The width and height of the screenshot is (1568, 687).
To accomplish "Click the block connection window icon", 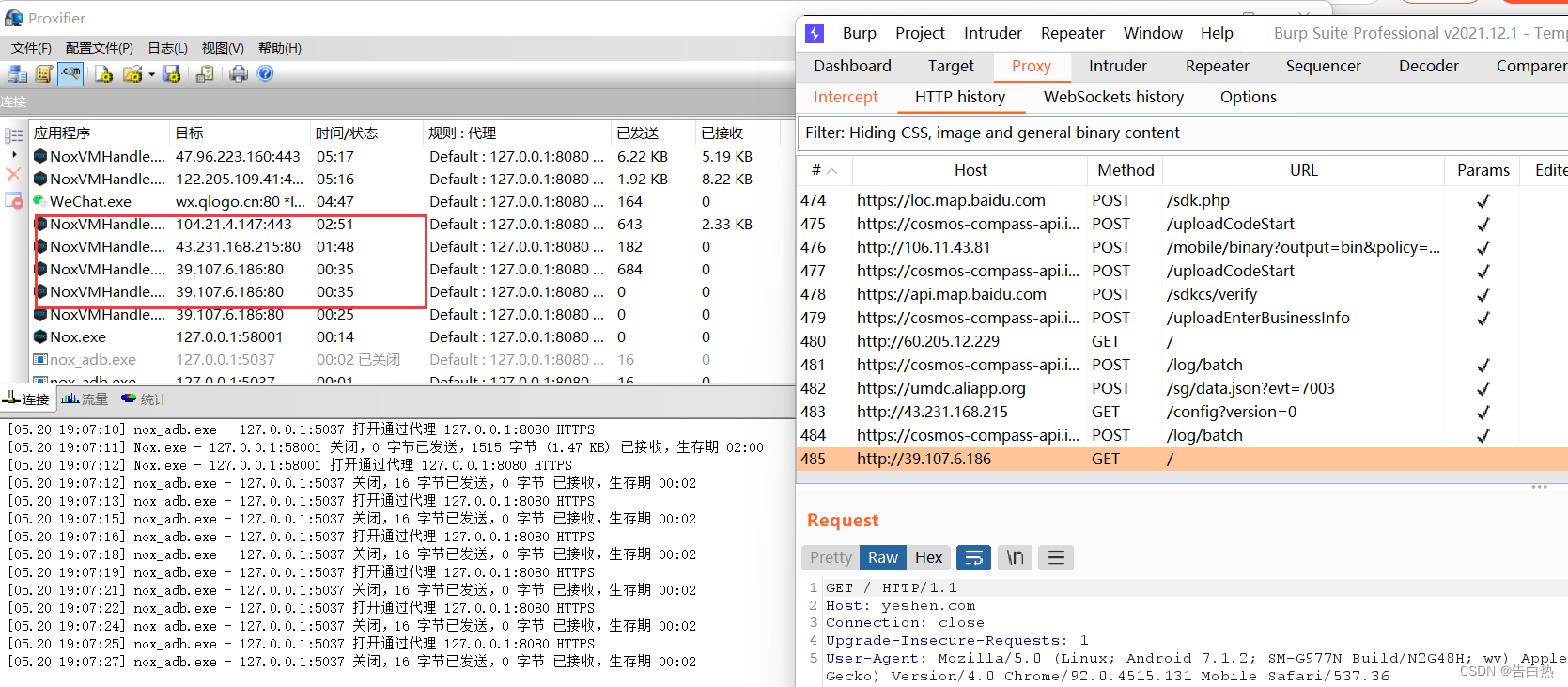I will (x=14, y=199).
